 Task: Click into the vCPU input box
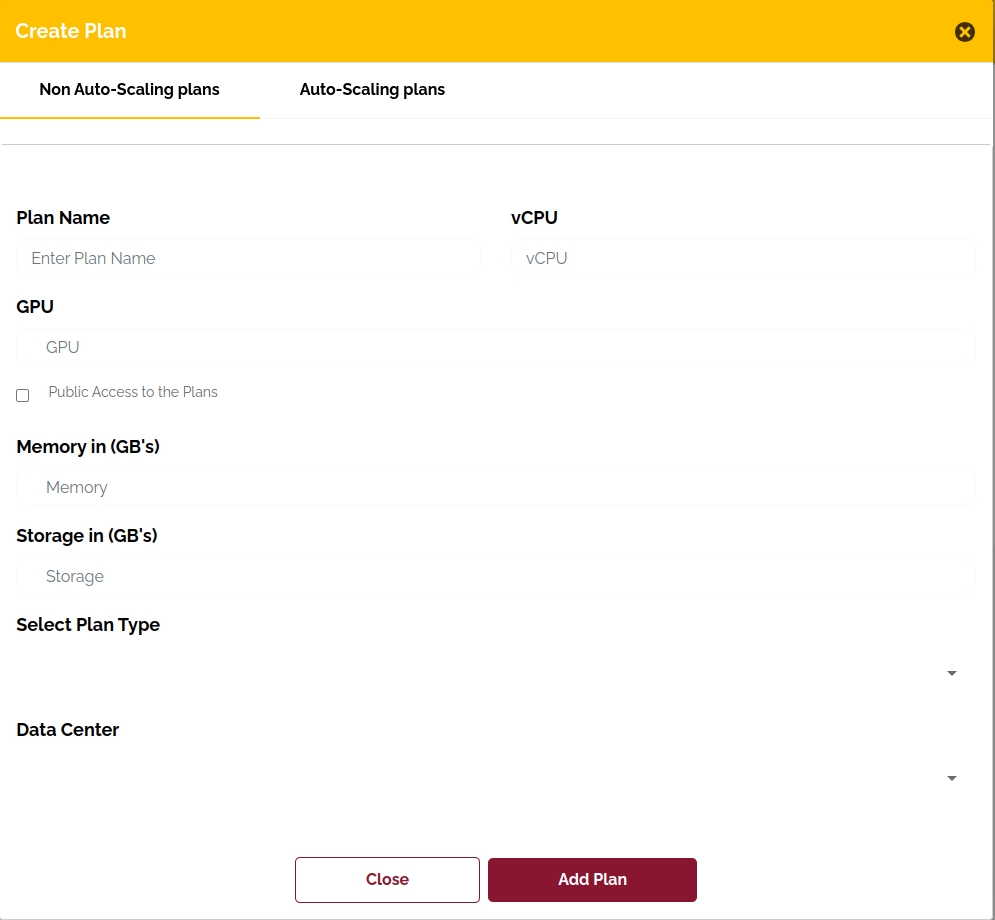742,258
